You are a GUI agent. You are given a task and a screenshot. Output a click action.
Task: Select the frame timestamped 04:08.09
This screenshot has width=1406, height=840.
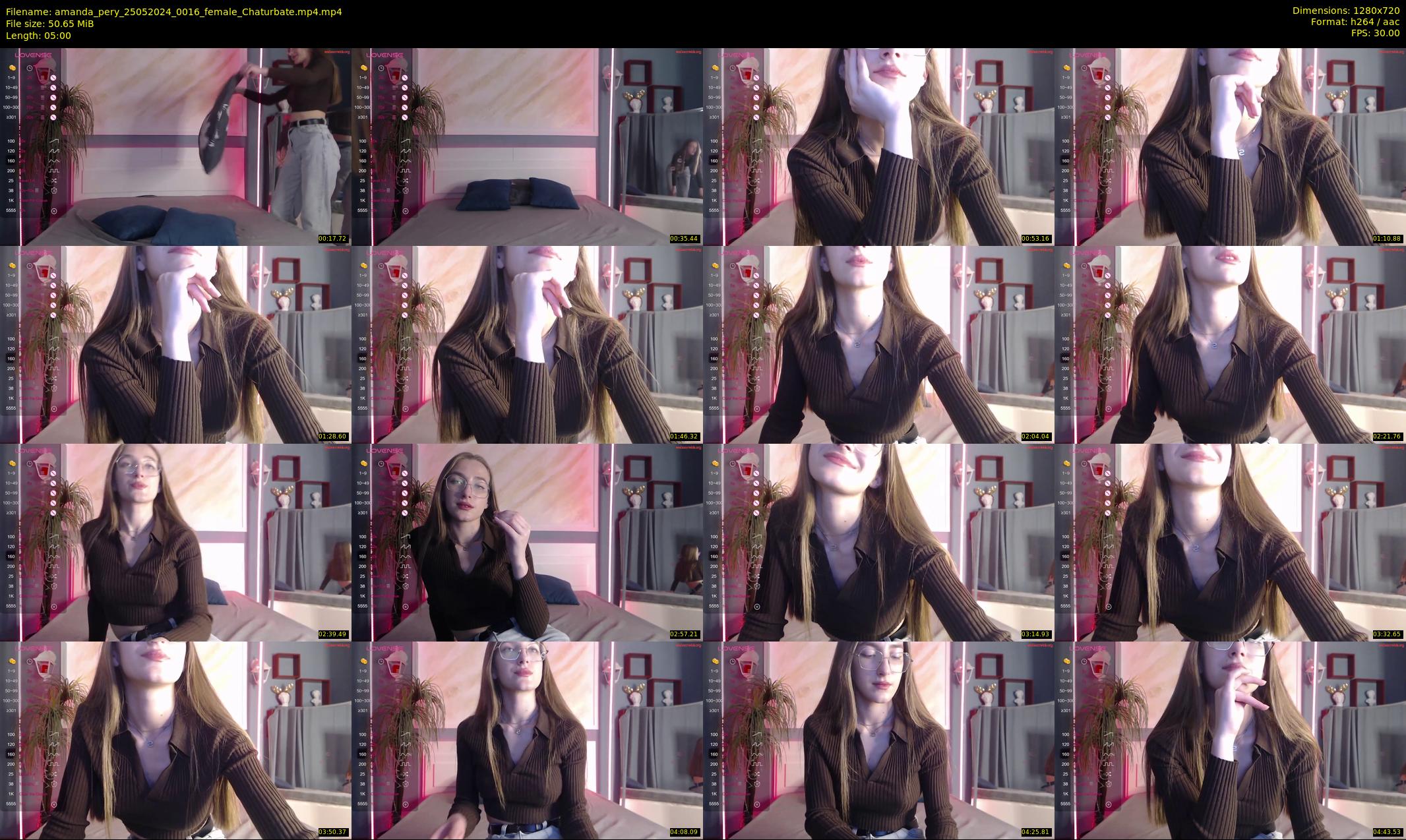527,740
